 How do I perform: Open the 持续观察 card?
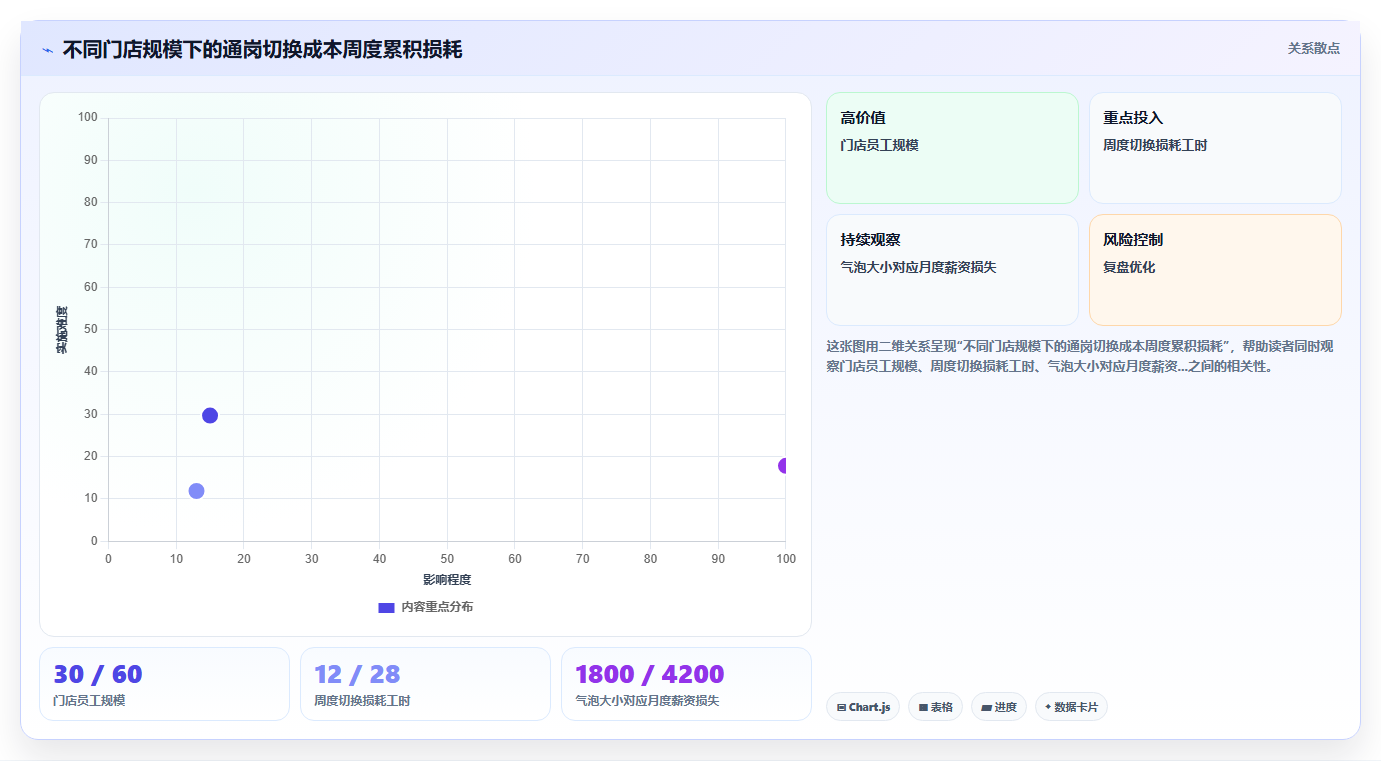952,270
